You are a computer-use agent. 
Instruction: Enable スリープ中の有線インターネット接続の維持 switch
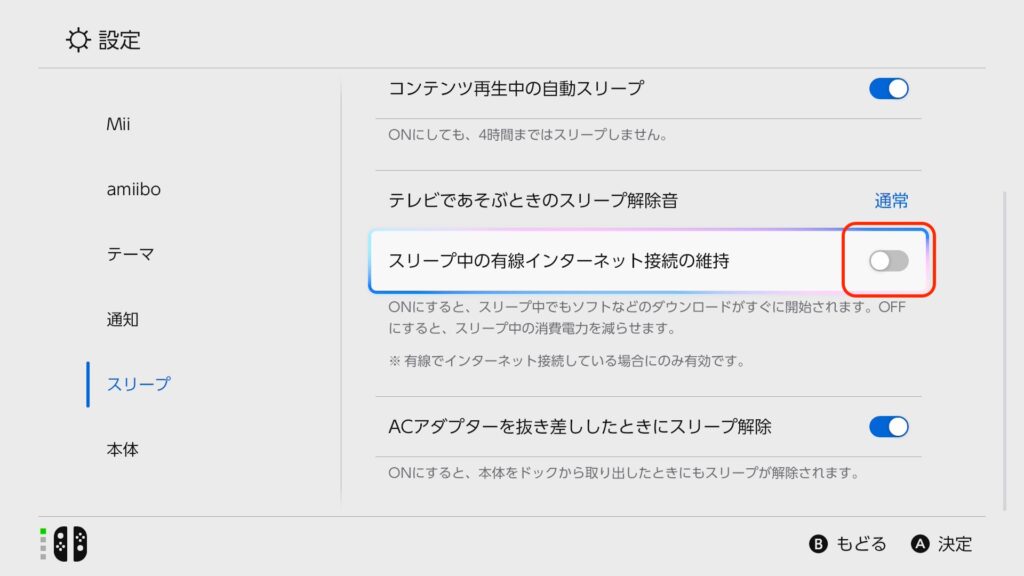click(888, 261)
